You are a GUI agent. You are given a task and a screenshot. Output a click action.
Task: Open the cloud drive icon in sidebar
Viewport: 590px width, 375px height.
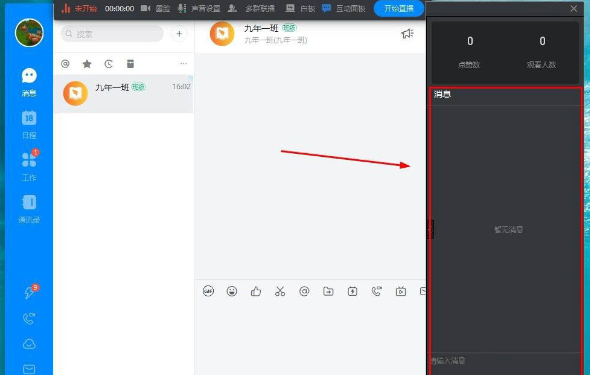click(x=29, y=344)
